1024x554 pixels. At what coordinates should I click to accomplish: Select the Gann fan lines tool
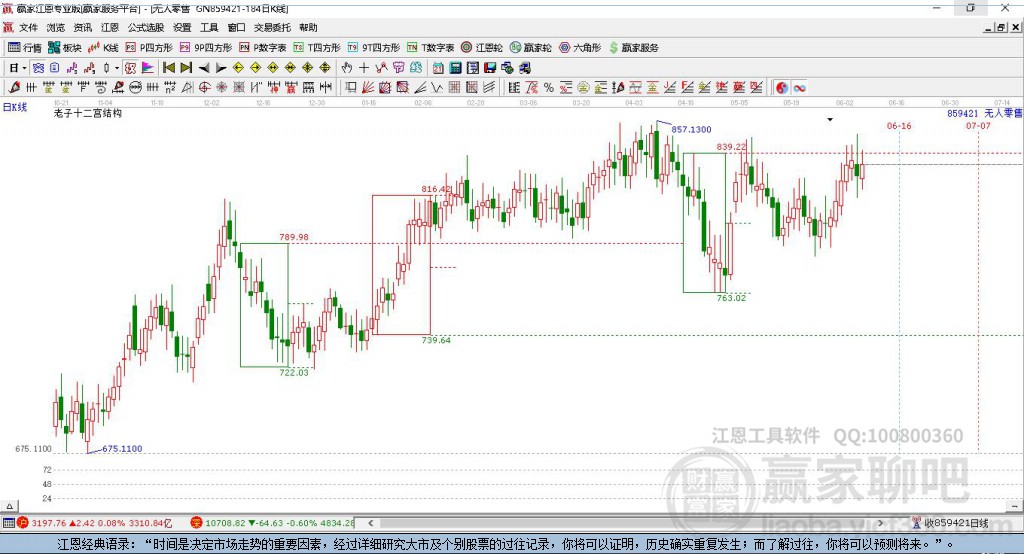tap(369, 88)
